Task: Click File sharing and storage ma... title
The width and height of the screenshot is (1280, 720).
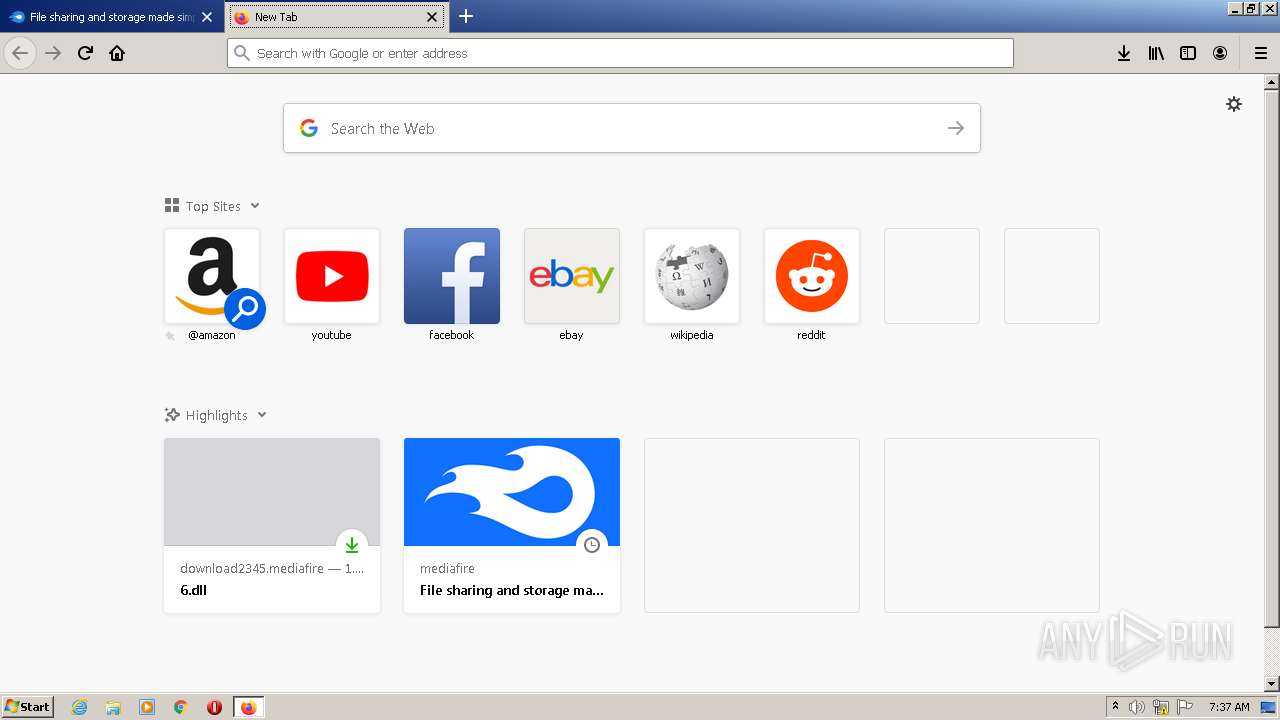Action: [512, 590]
